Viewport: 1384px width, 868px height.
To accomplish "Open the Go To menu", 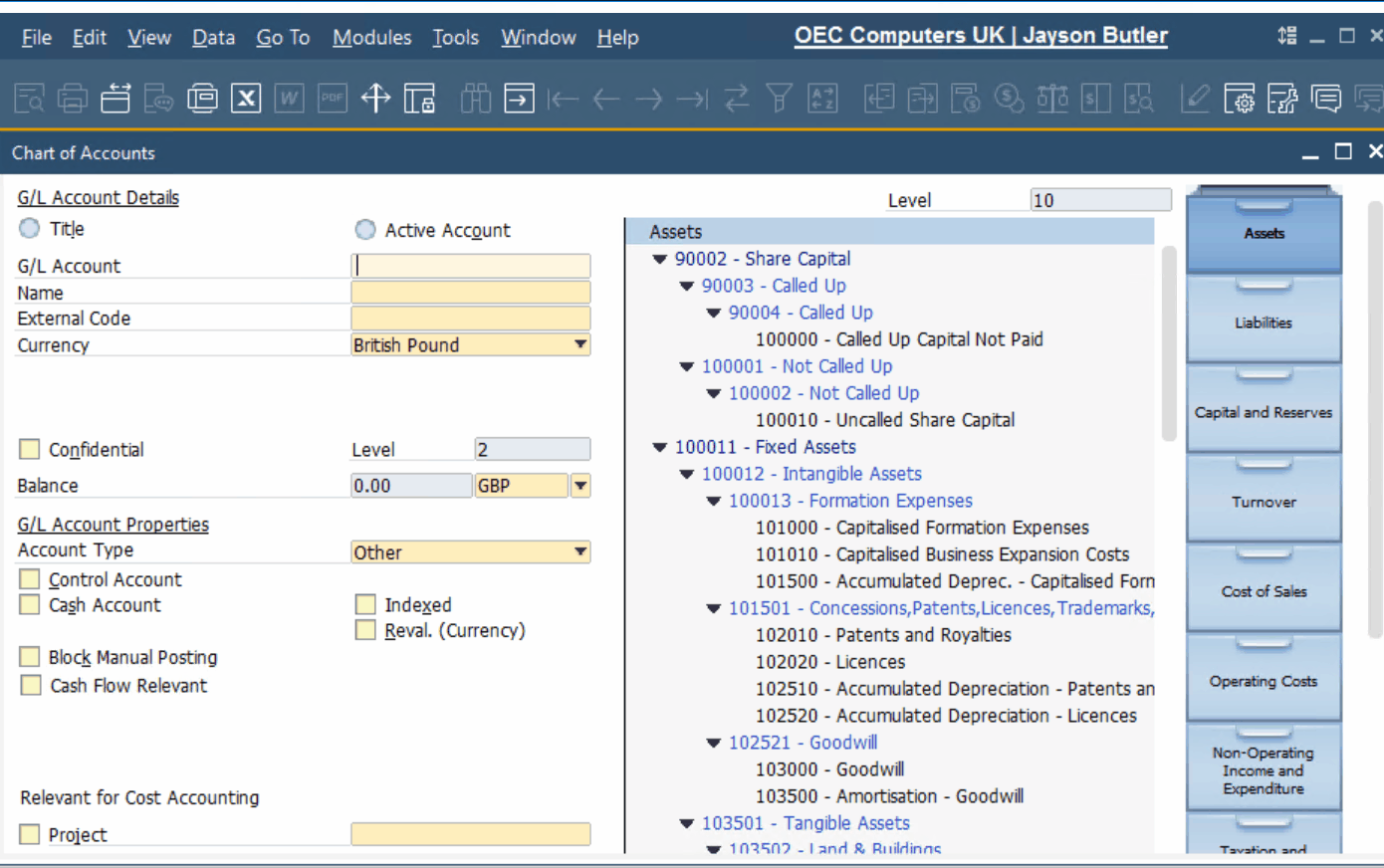I will click(283, 37).
